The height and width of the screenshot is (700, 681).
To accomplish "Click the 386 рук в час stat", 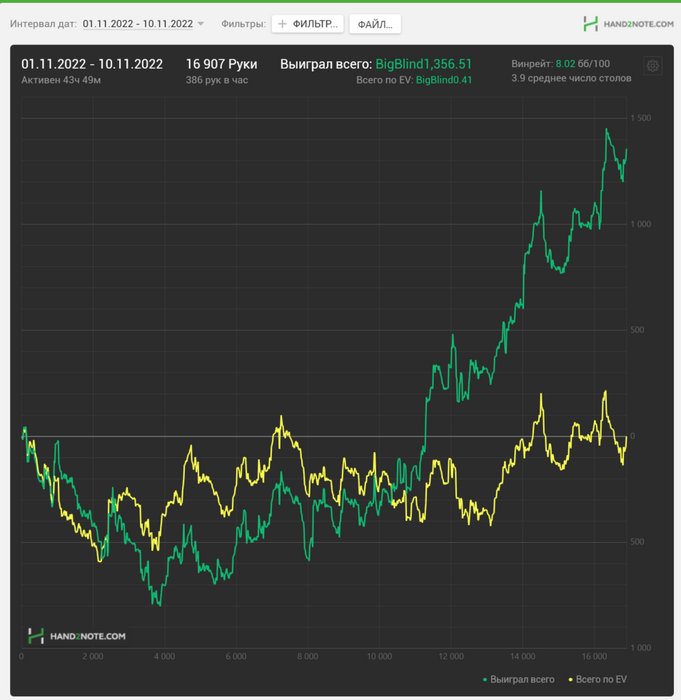I will coord(217,80).
